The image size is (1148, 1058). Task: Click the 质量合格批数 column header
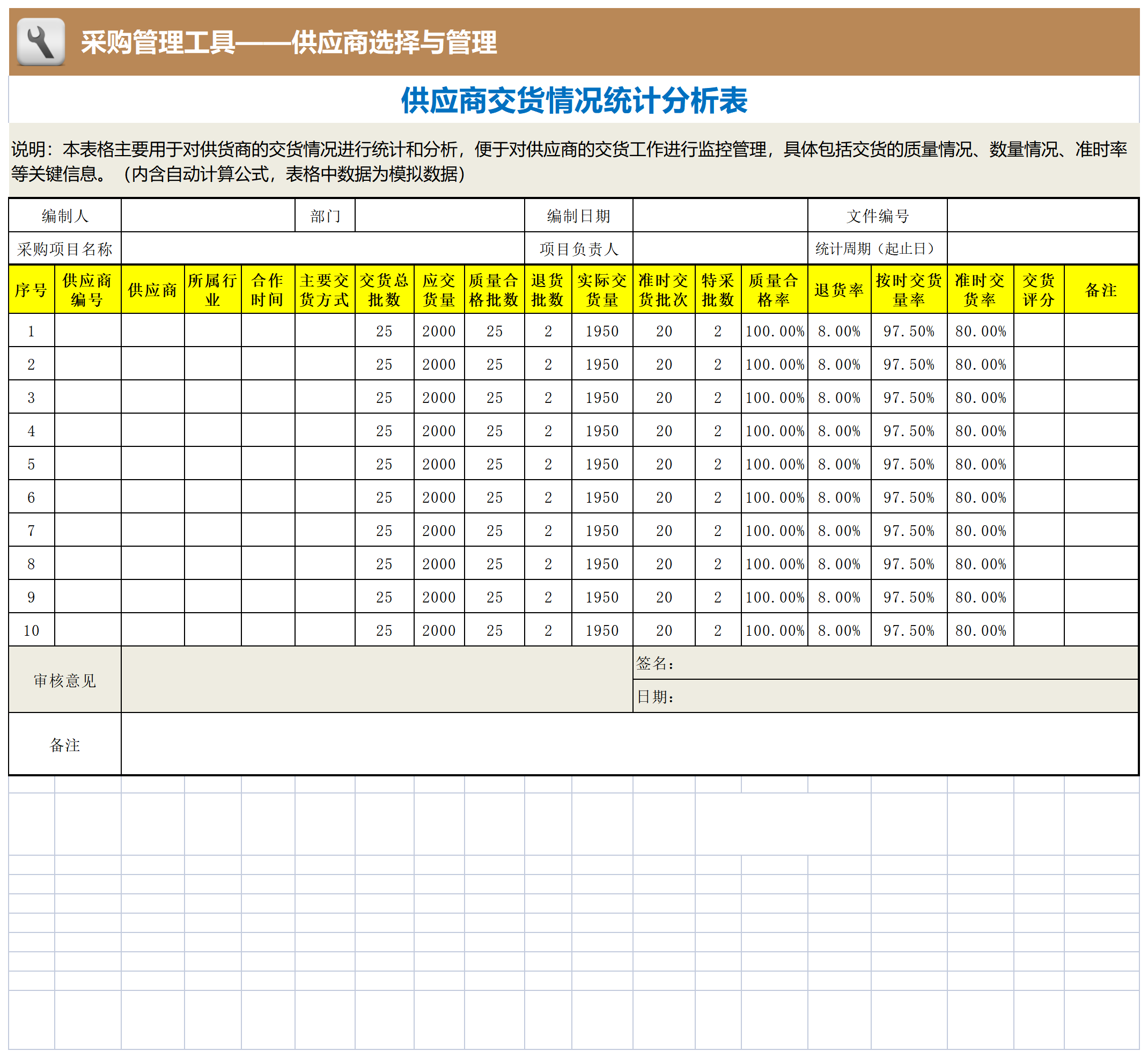coord(494,290)
